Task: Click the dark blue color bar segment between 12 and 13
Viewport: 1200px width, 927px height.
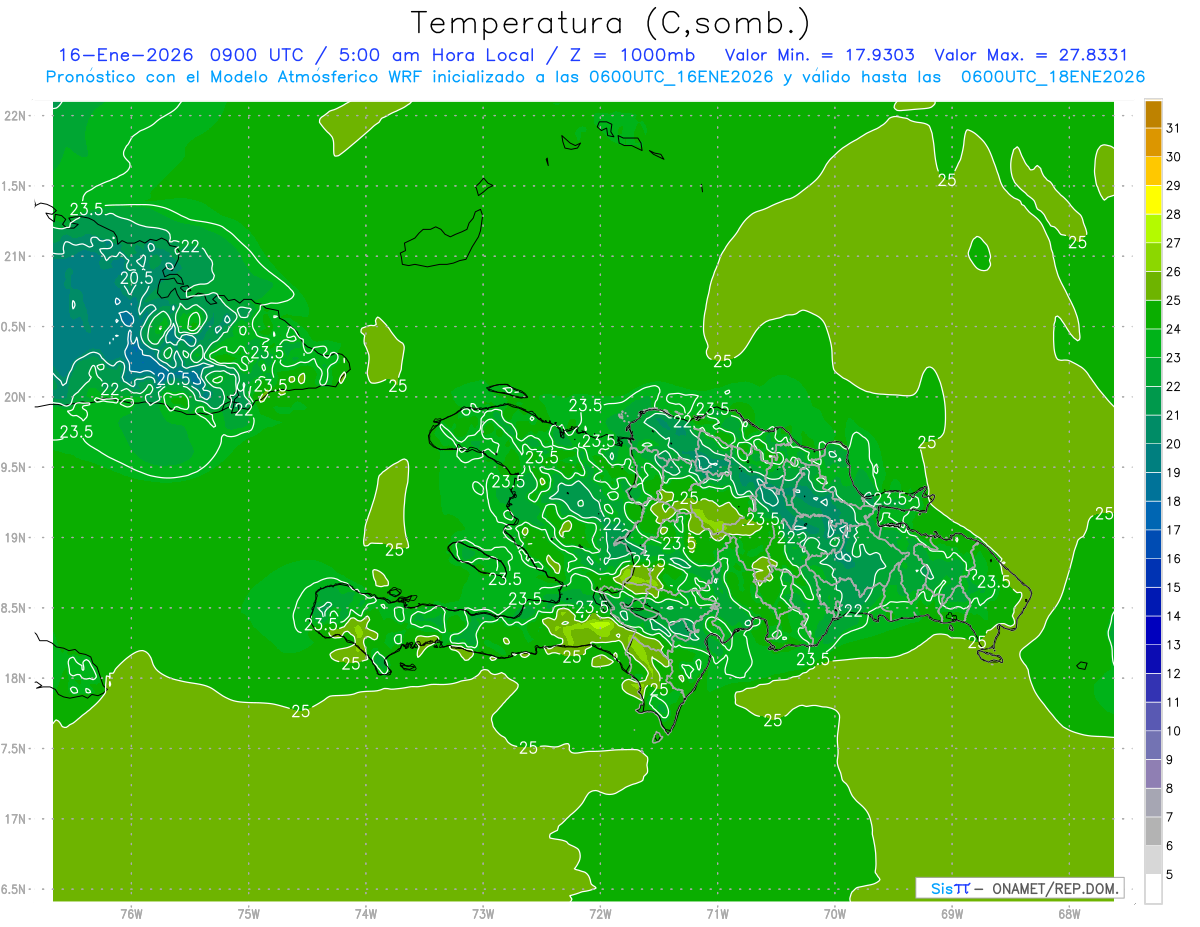Action: point(1153,659)
